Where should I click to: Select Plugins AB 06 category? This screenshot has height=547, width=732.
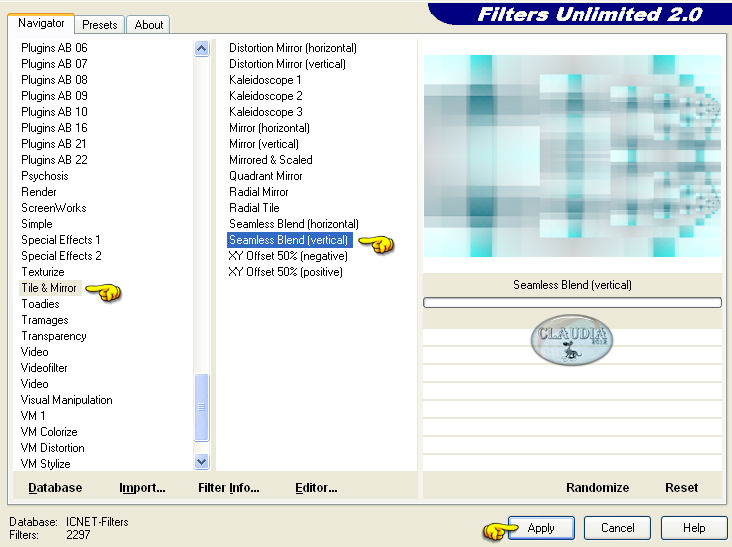(54, 48)
